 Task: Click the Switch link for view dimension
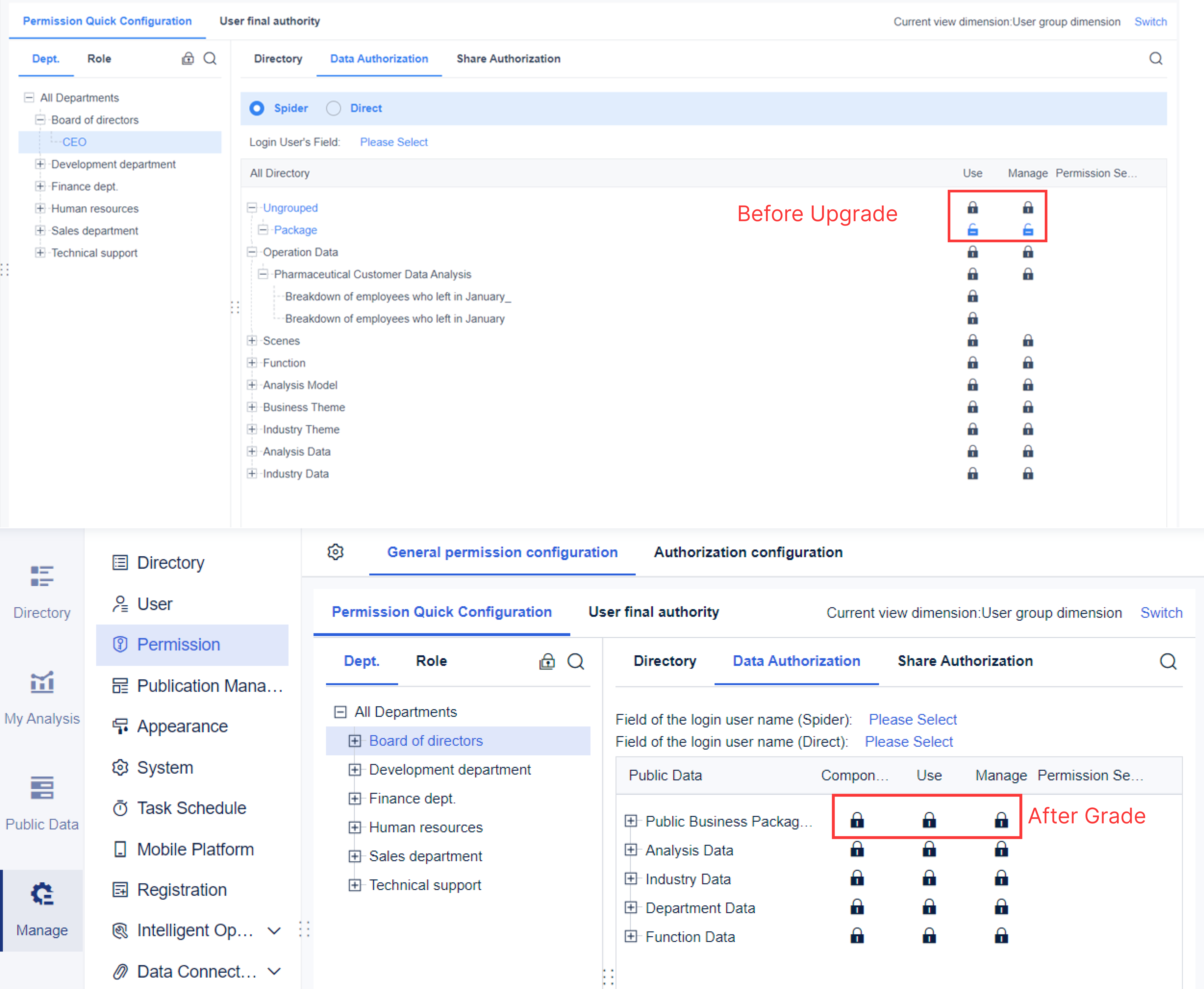click(x=1150, y=22)
